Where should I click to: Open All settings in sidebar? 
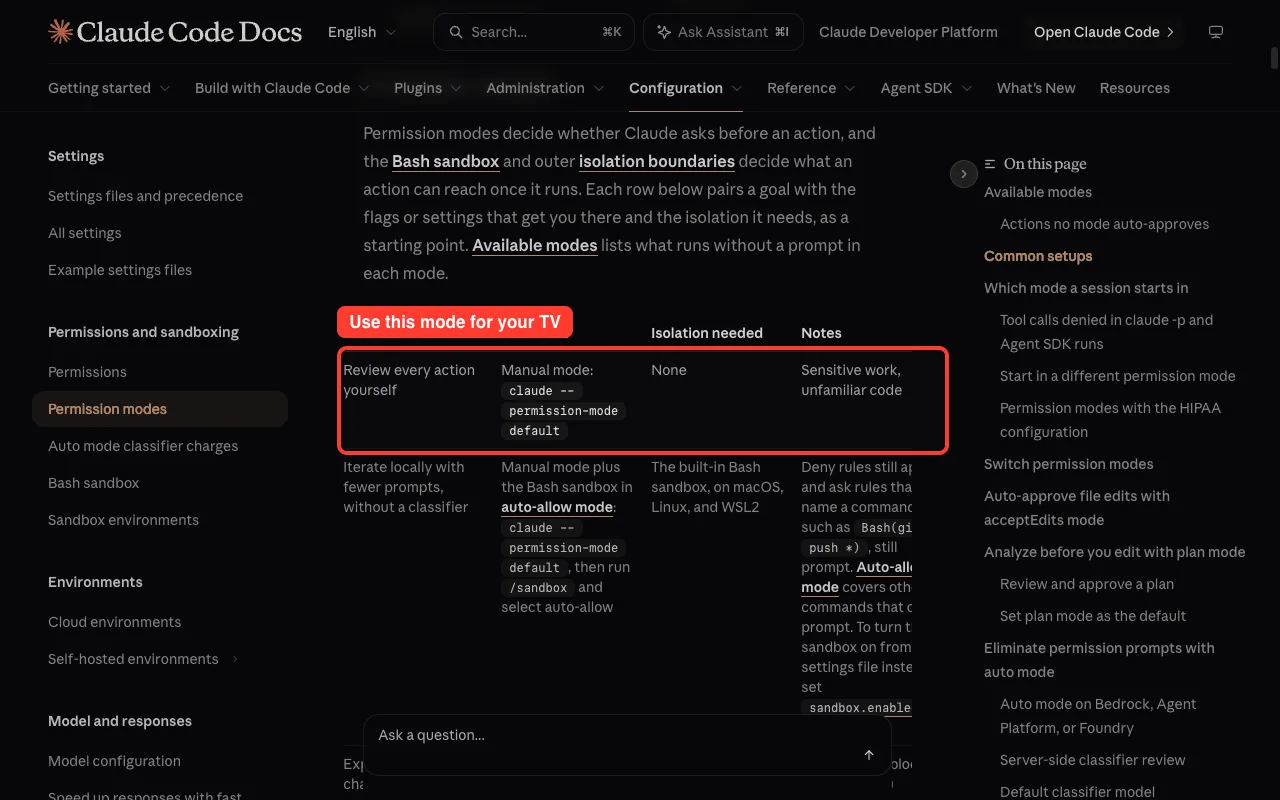point(85,233)
